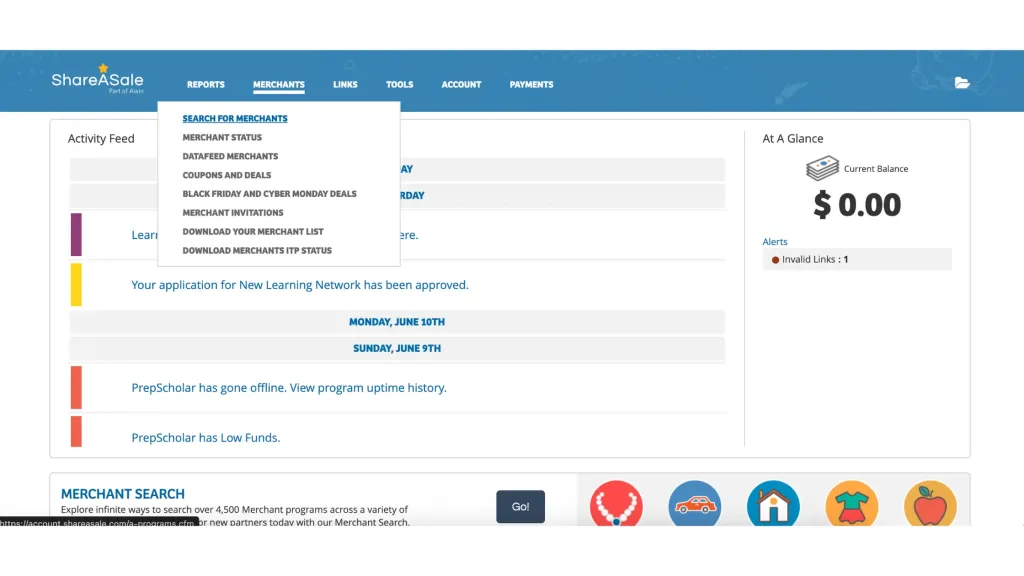Open the folder icon in the header
The image size is (1024, 576).
point(962,83)
